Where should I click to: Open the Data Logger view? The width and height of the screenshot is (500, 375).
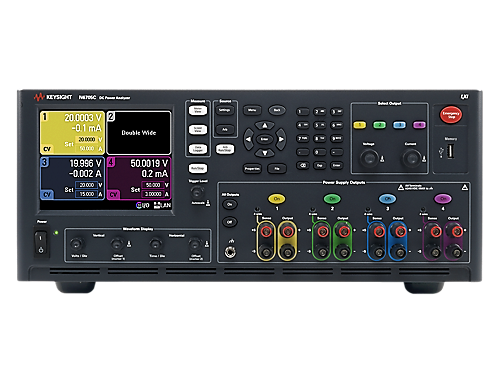(x=198, y=149)
